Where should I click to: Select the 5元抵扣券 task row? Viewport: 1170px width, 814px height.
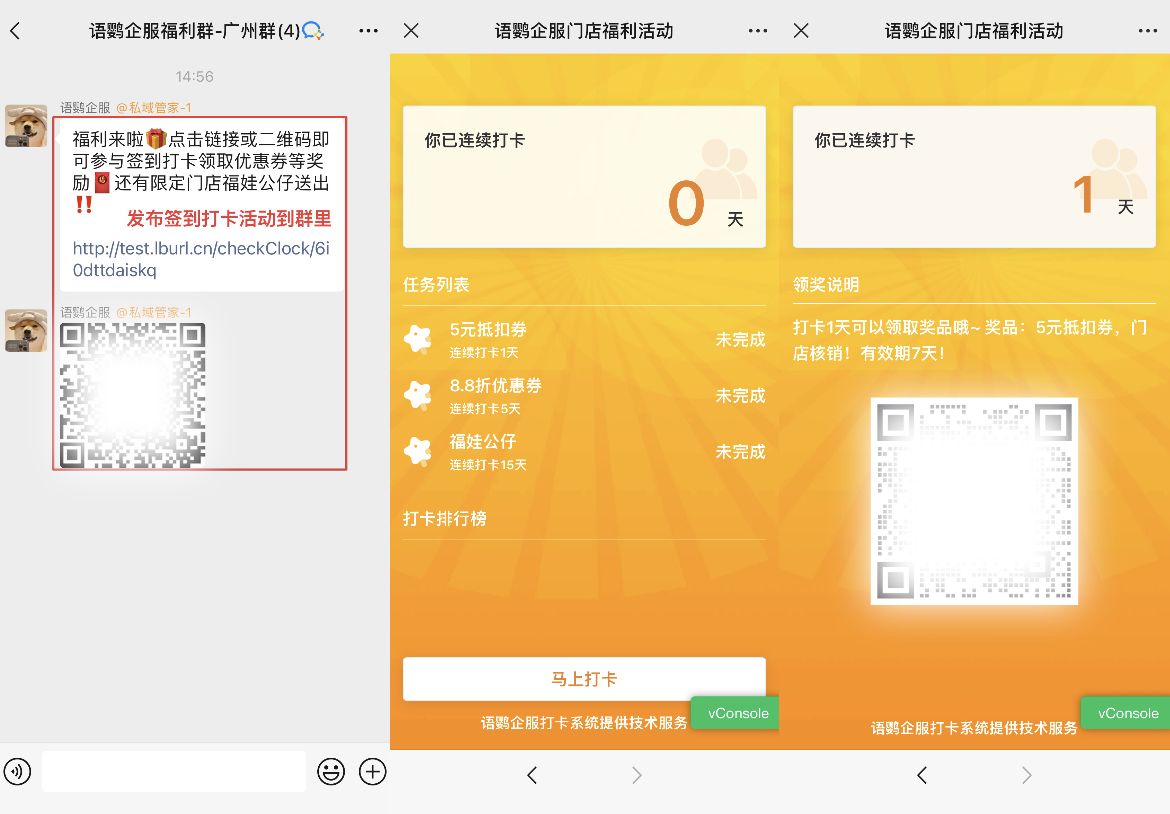pos(584,340)
